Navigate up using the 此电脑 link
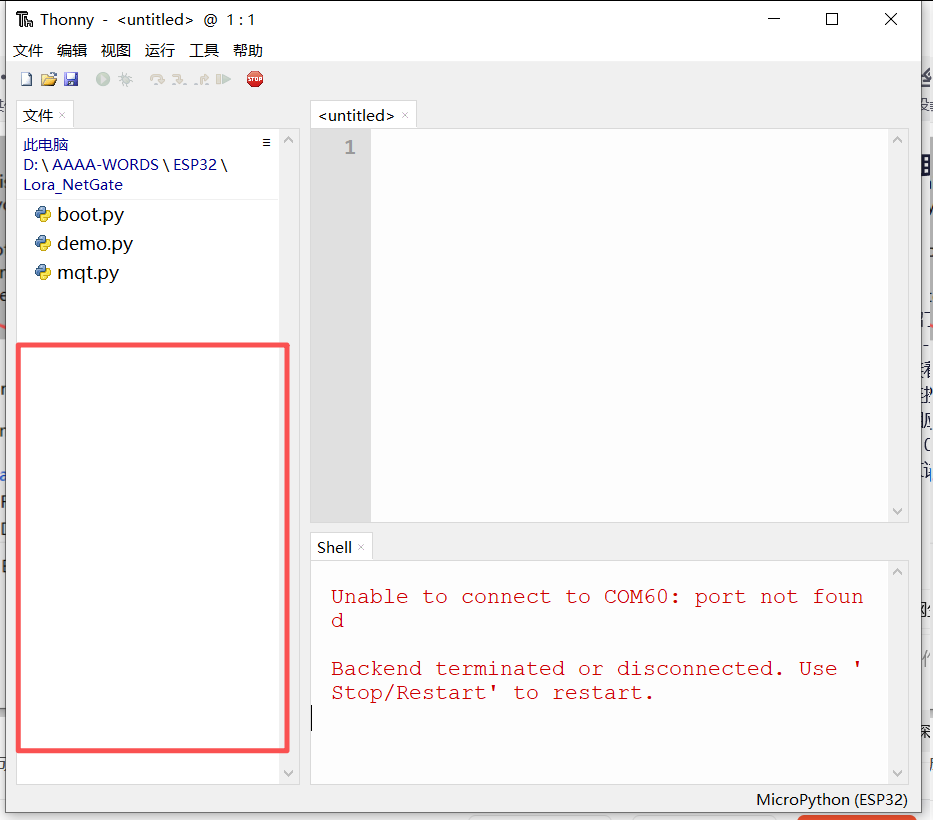This screenshot has width=933, height=820. click(x=45, y=144)
